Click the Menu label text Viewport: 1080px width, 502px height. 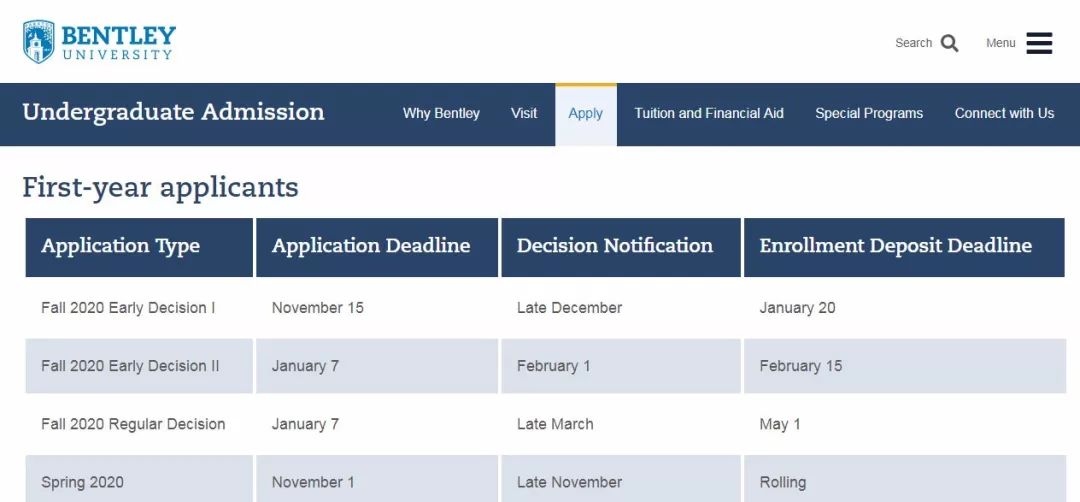1000,43
